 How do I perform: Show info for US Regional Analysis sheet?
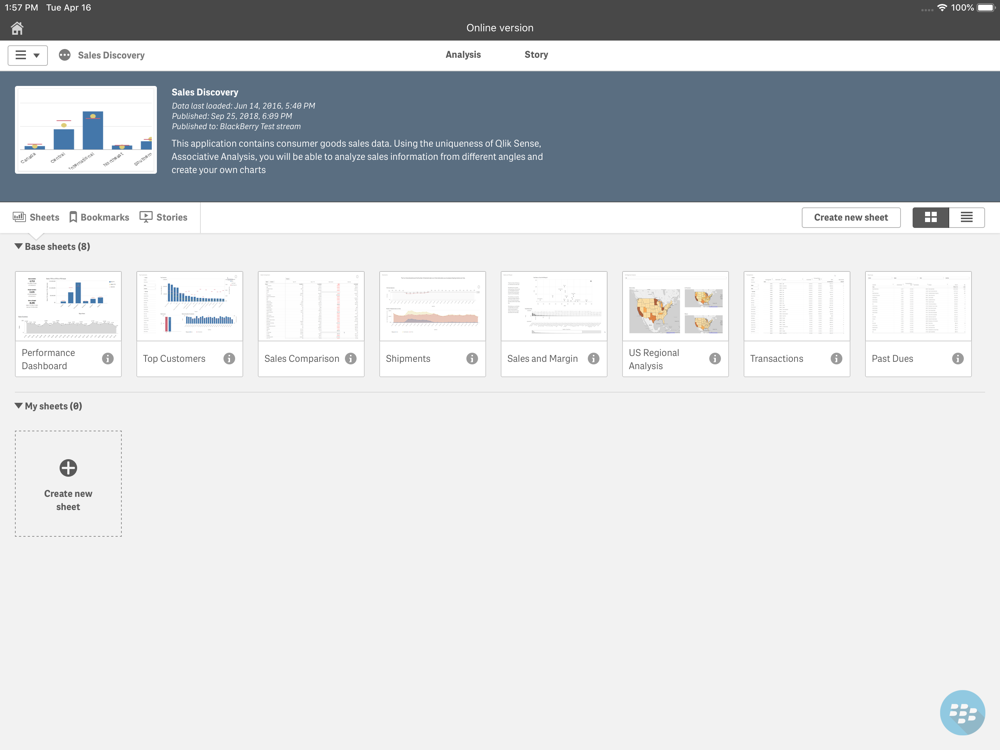[715, 358]
